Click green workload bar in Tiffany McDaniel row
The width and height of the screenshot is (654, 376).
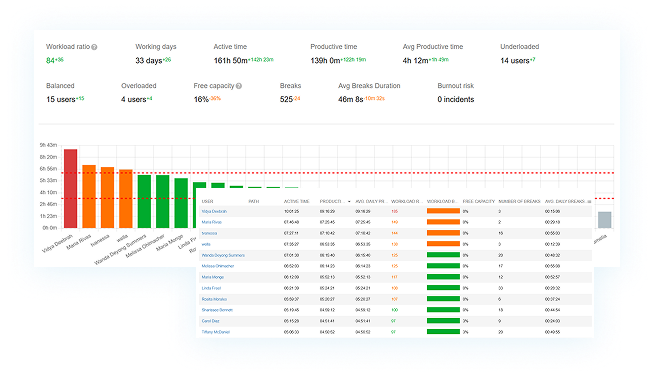443,332
